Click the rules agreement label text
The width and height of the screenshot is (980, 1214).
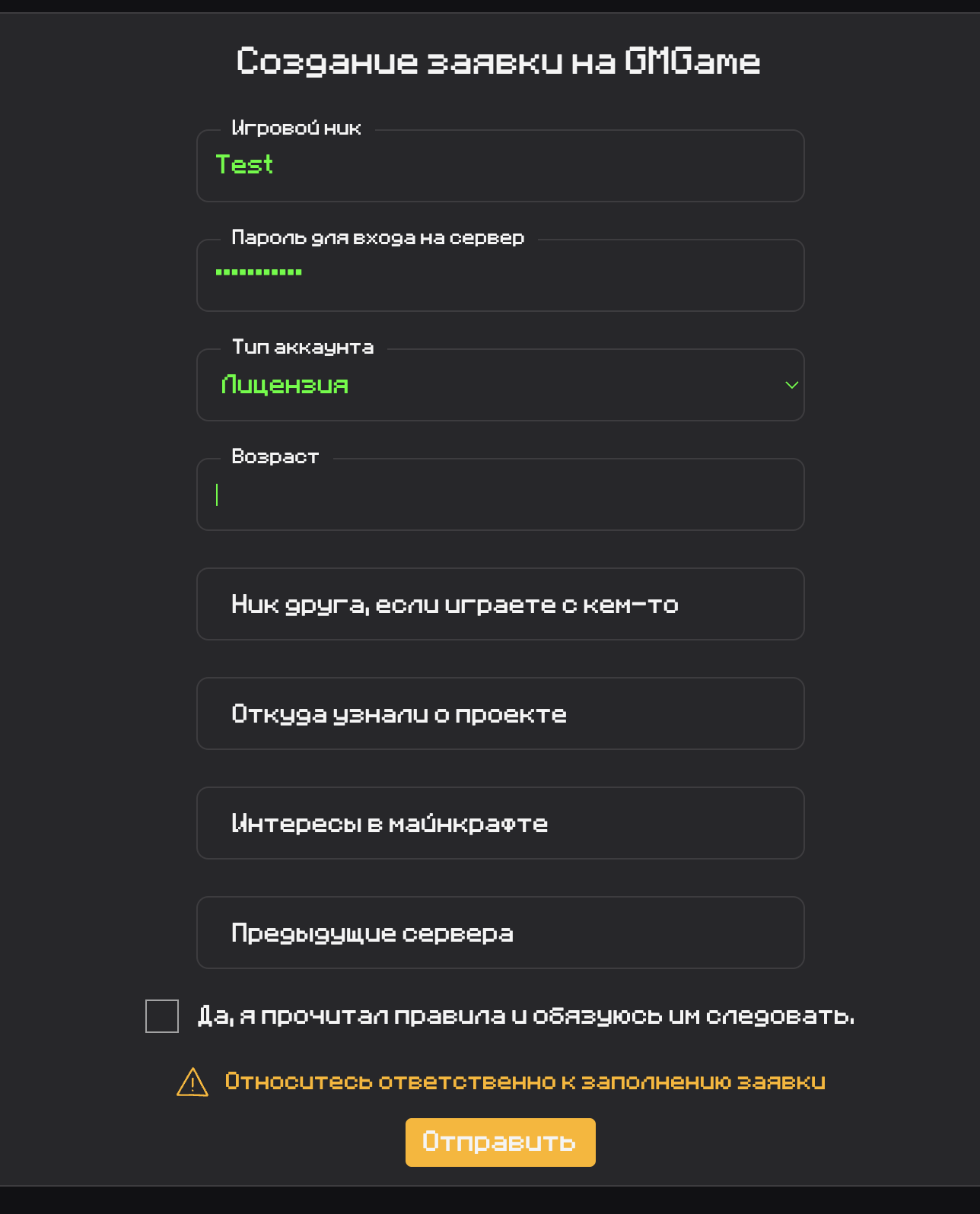526,1016
